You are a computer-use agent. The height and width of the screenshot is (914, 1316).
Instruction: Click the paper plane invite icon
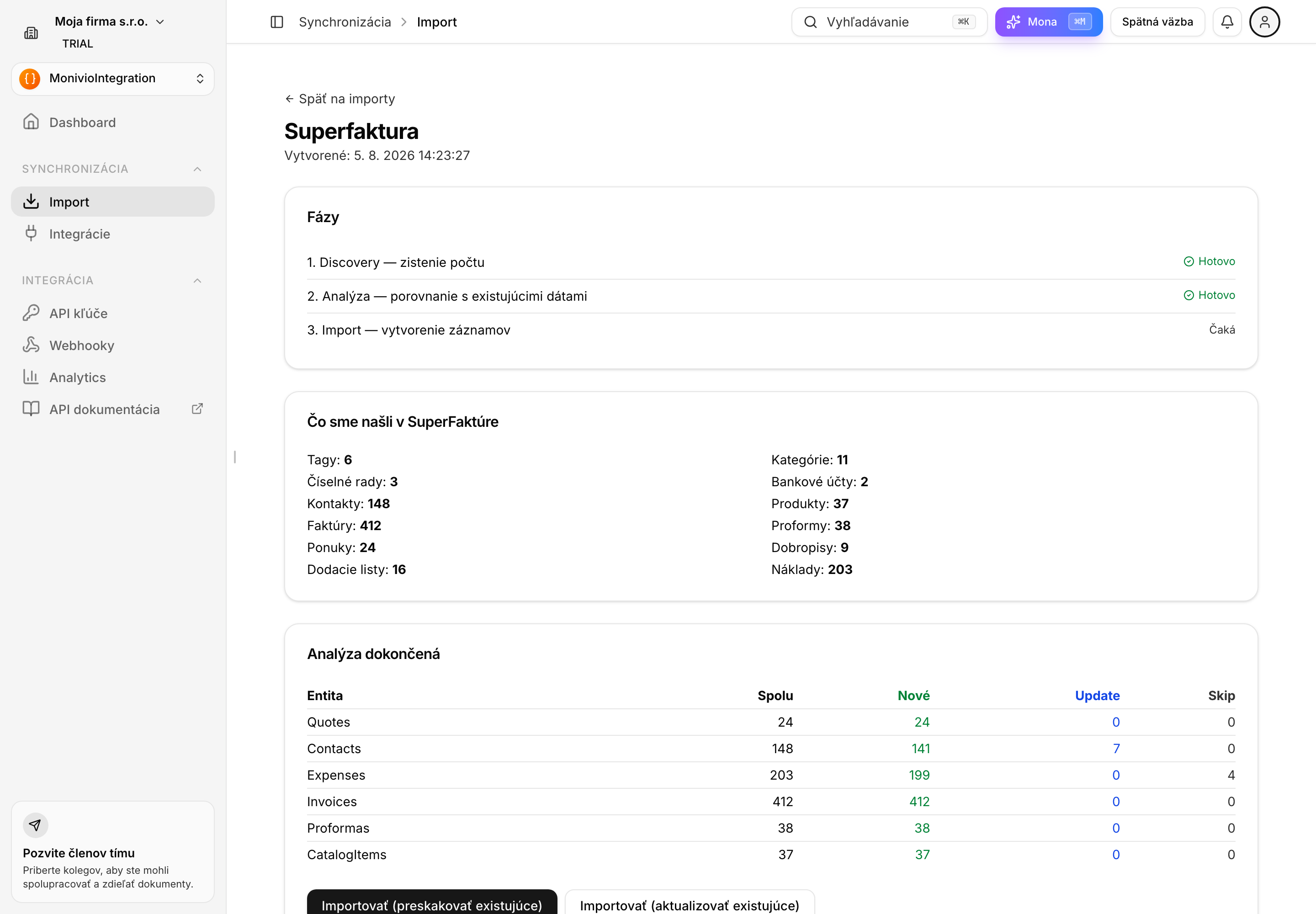coord(36,825)
